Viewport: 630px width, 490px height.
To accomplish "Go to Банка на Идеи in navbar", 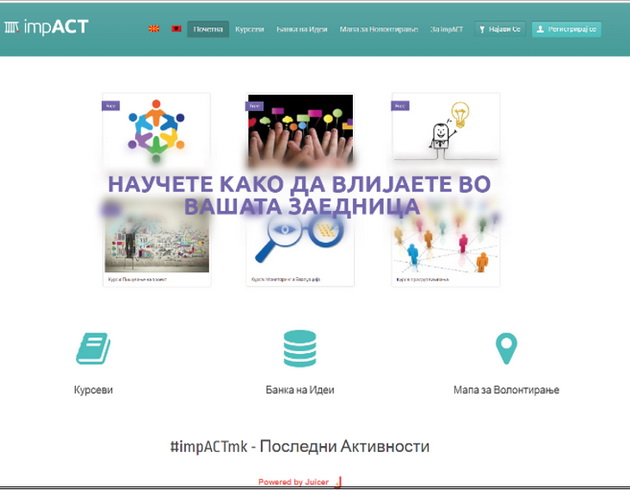I will tap(302, 29).
